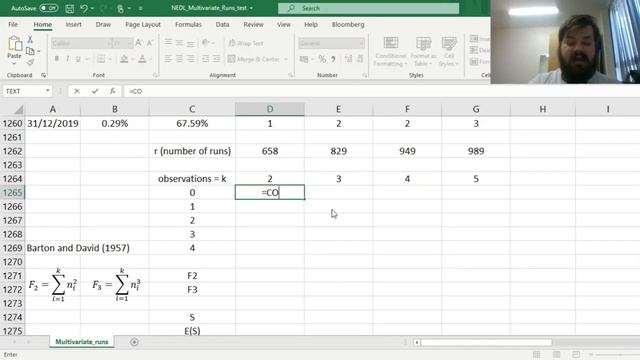Screen dimensions: 640x360
Task: Open the Undo history dropdown arrow
Action: tap(92, 8)
